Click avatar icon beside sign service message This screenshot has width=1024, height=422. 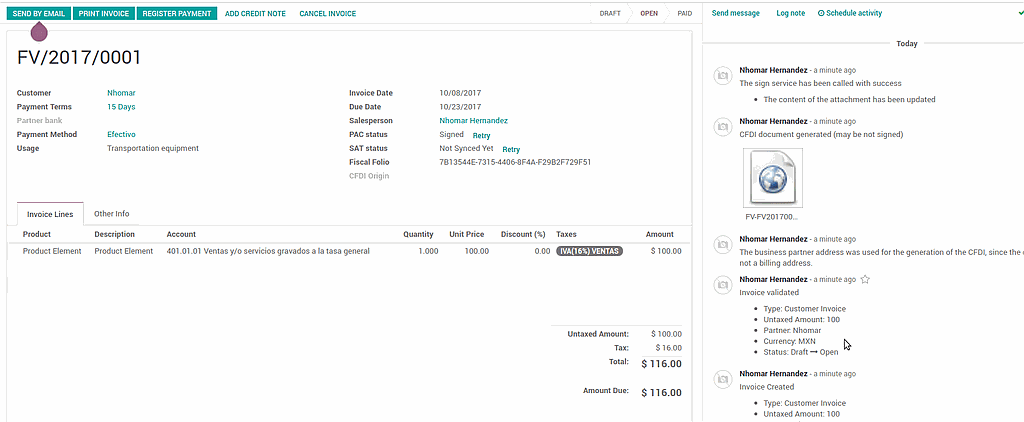722,76
